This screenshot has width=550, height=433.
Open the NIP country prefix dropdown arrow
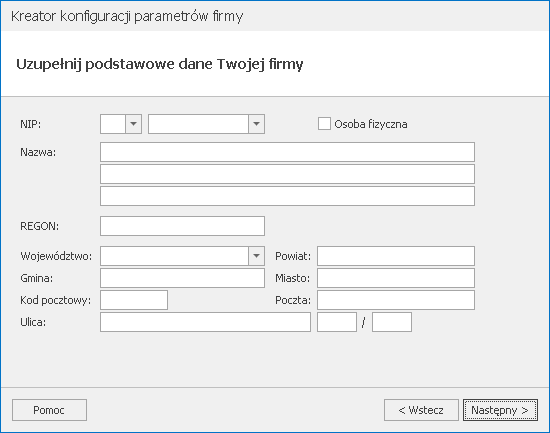[133, 124]
